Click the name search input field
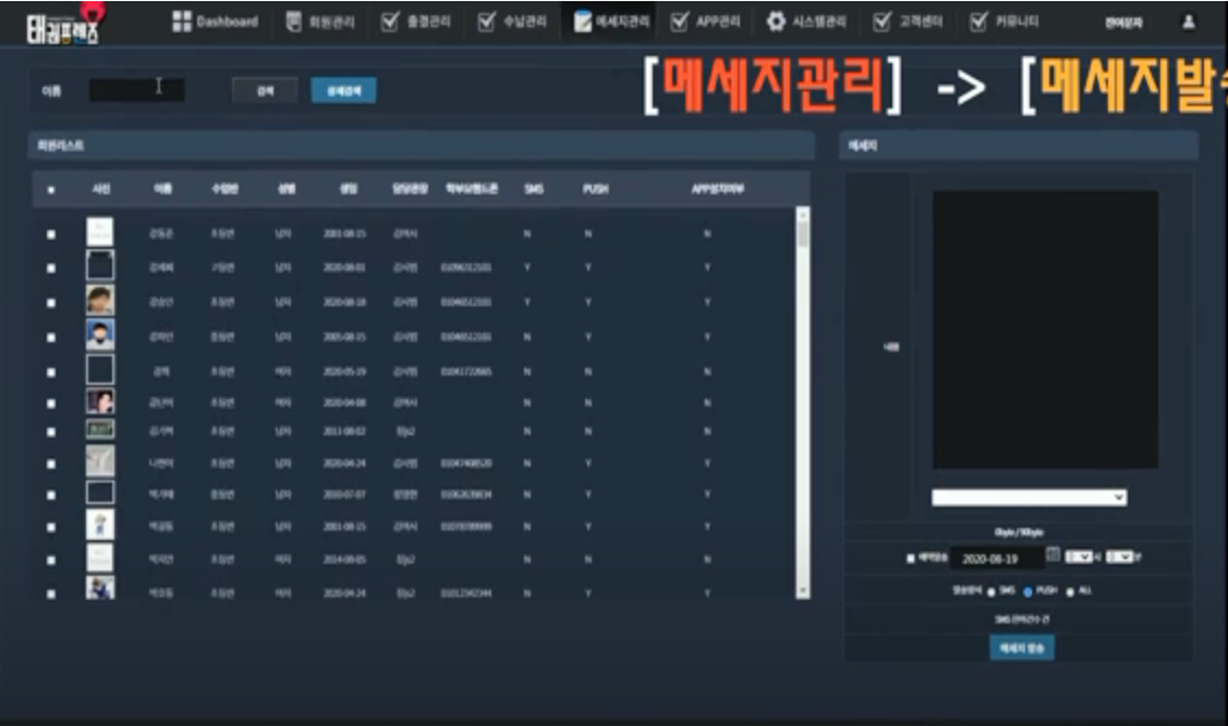Screen dimensions: 1228x726 pos(136,90)
